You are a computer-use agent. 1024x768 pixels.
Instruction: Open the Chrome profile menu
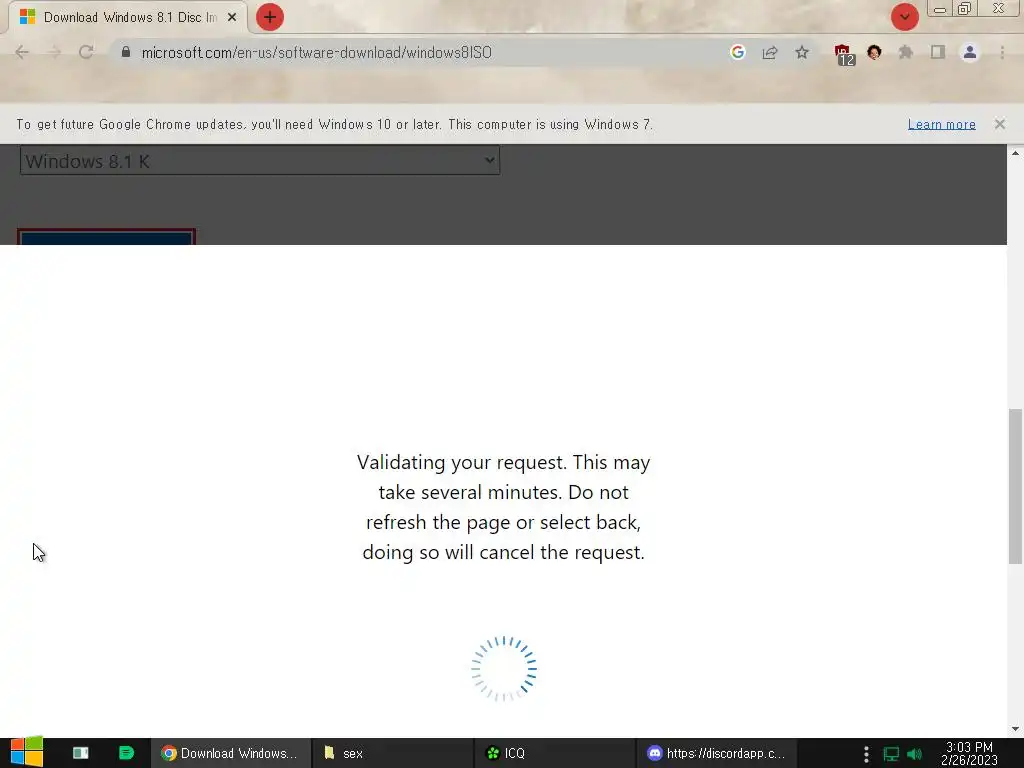(x=970, y=52)
